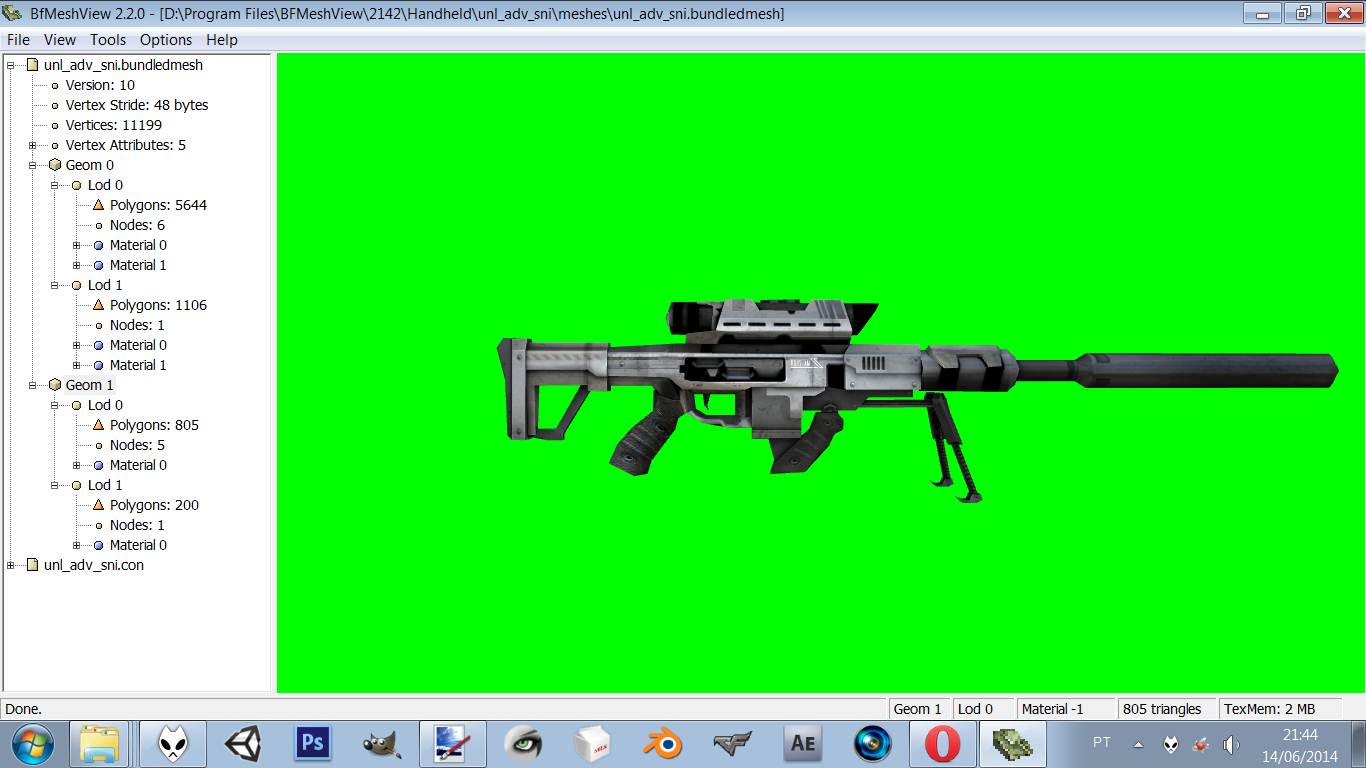Collapse the unl_adv_sni.bundledmesh root node
Viewport: 1366px width, 768px height.
pyautogui.click(x=12, y=65)
